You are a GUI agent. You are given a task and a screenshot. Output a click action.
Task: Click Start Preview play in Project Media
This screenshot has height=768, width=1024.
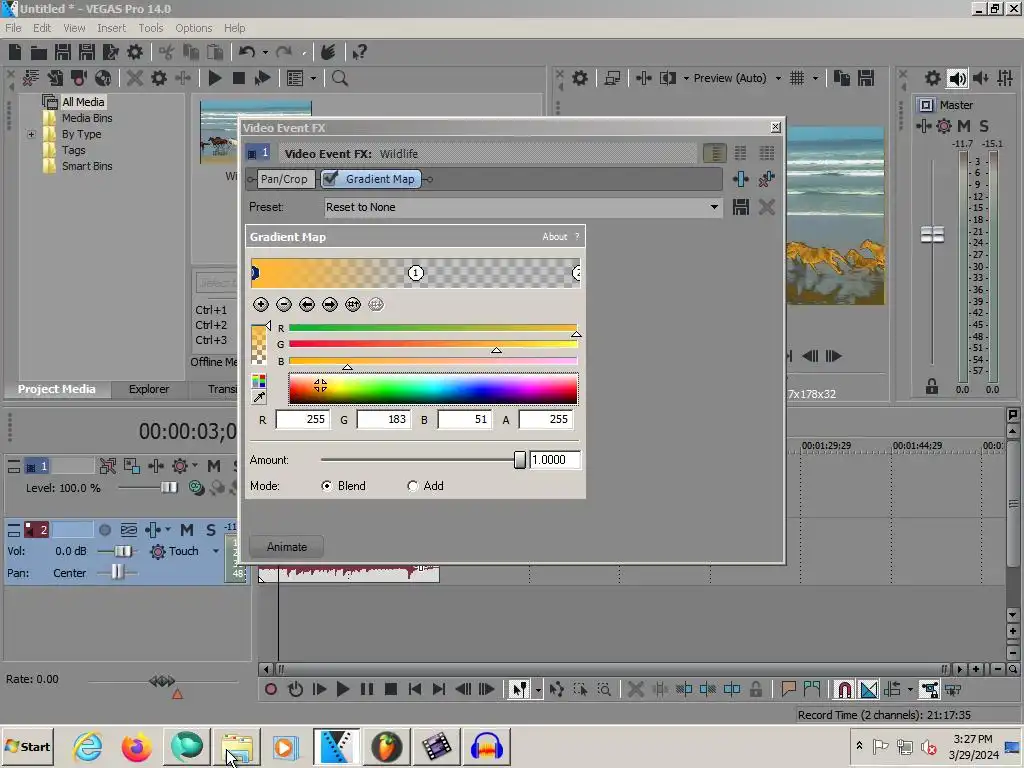pos(215,78)
